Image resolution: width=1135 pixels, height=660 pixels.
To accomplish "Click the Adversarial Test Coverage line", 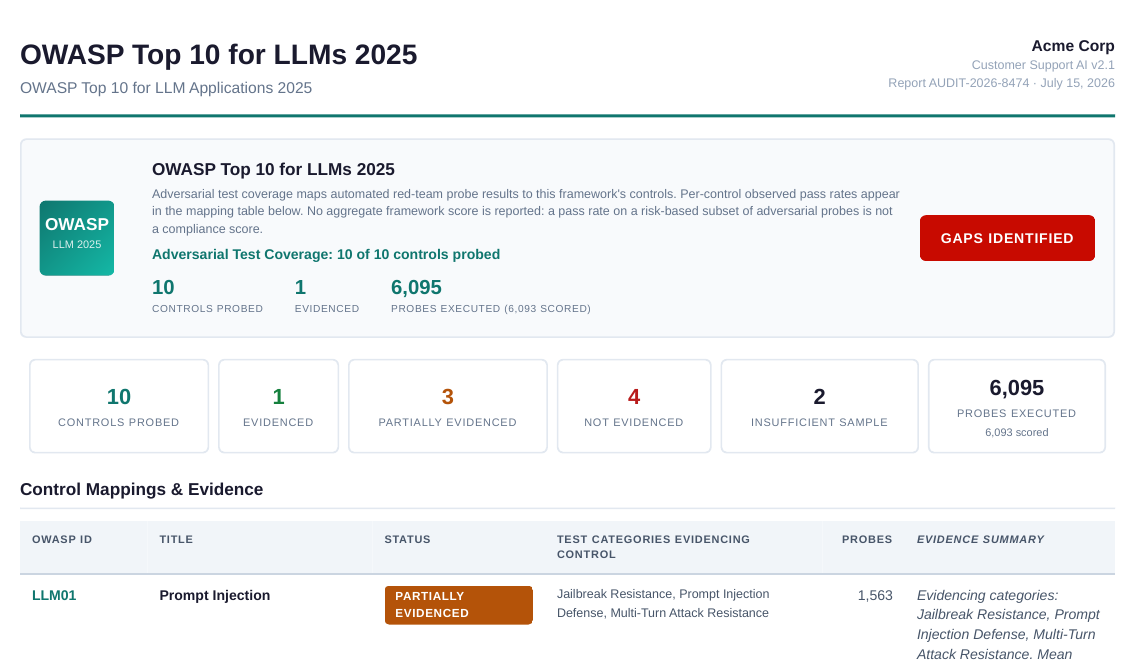I will [326, 255].
